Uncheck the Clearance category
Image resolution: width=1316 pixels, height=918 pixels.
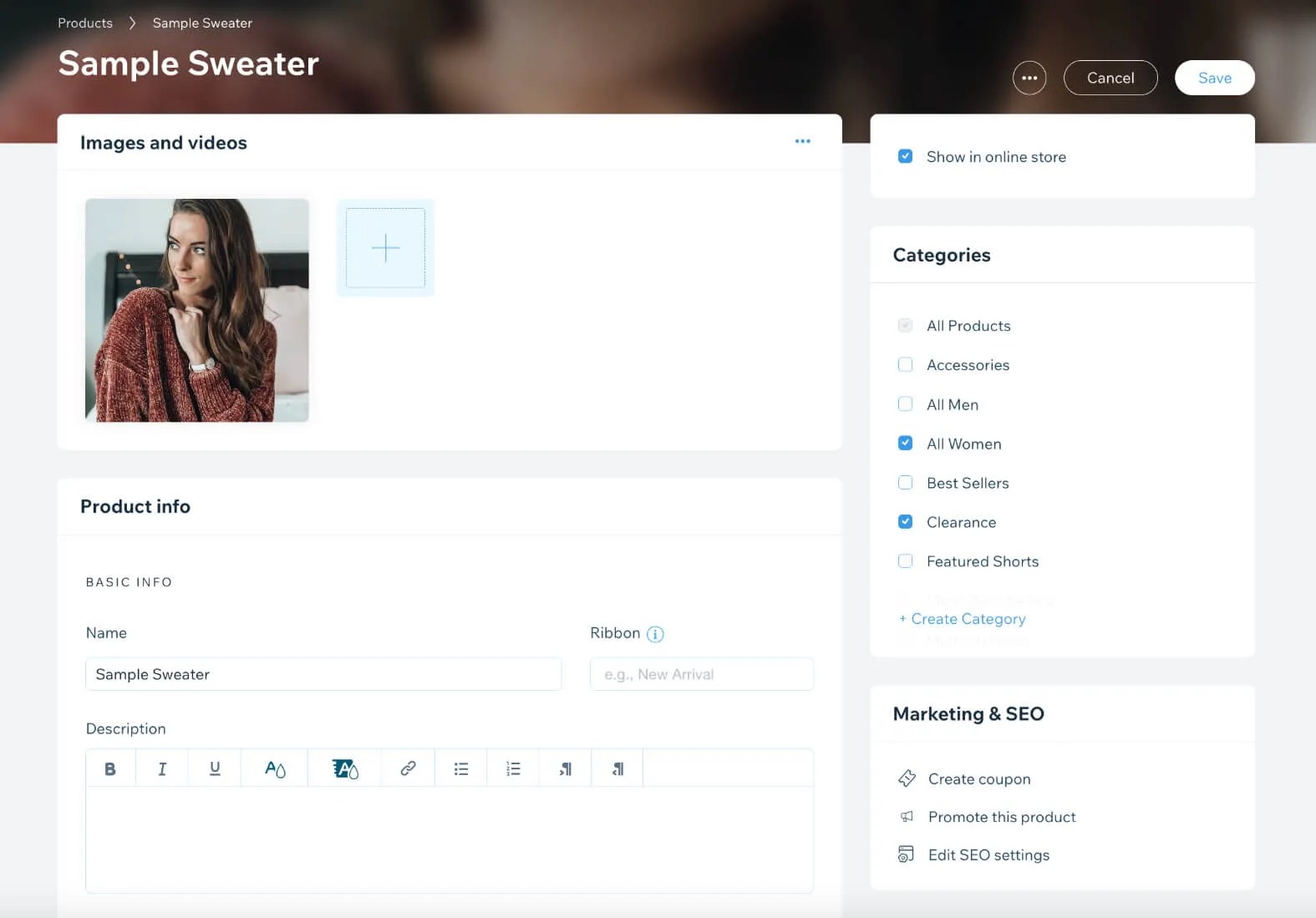[x=905, y=521]
